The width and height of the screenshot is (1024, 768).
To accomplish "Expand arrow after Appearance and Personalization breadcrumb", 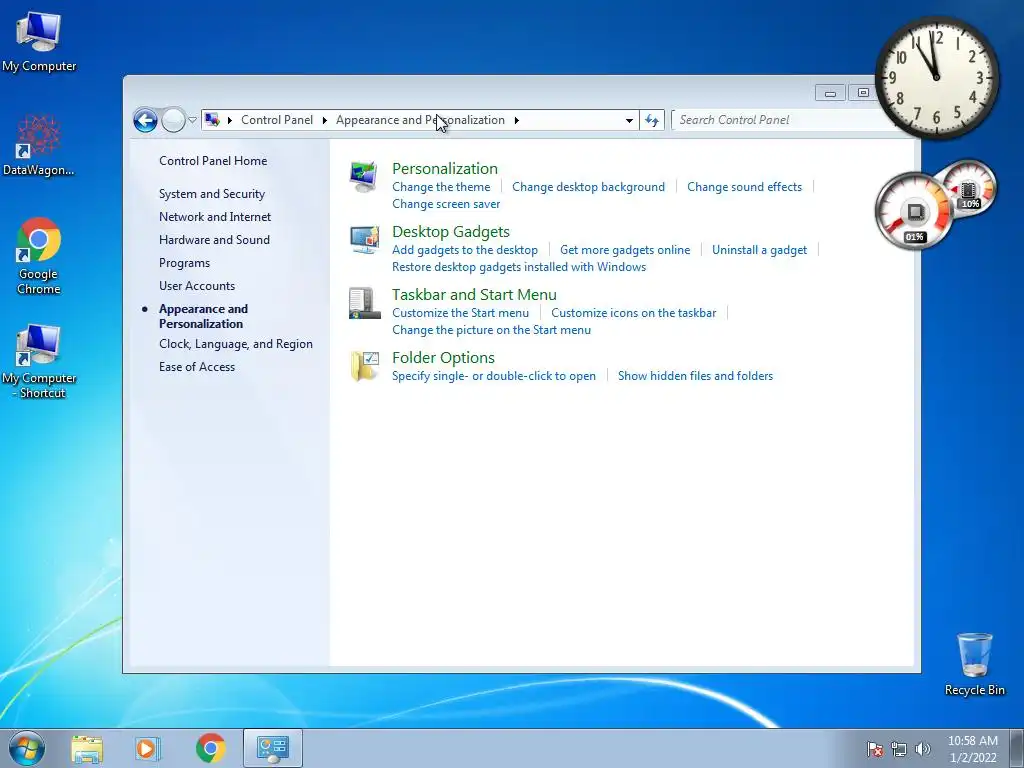I will click(517, 120).
